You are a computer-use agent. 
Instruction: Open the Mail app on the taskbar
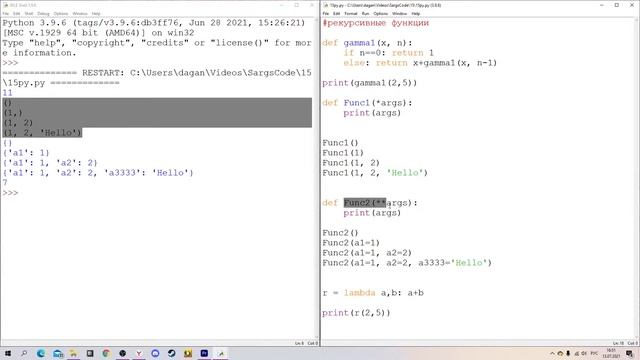(x=58, y=353)
